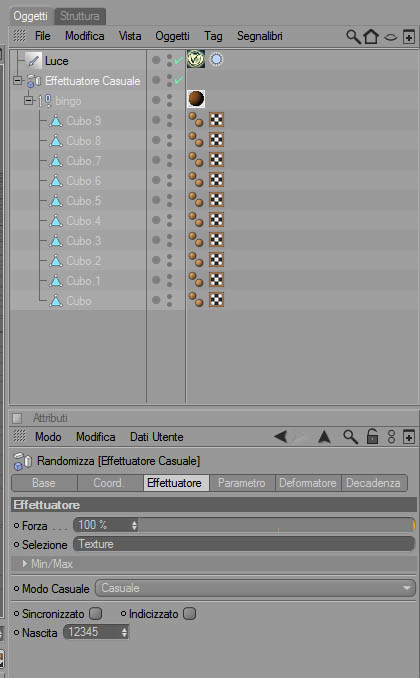Click the dynamics tag on Cubo.8
This screenshot has height=678, width=420.
tap(196, 139)
